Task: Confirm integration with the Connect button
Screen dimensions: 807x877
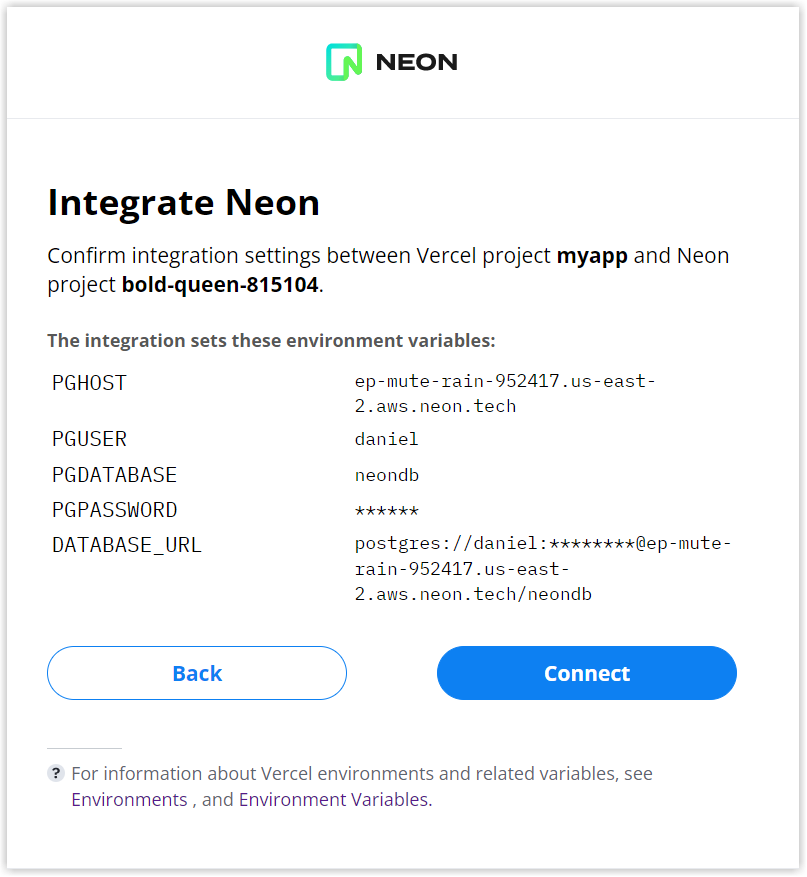Action: click(587, 673)
